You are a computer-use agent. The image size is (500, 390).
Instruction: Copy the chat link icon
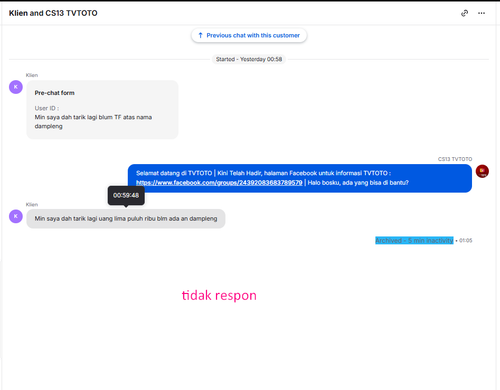464,13
